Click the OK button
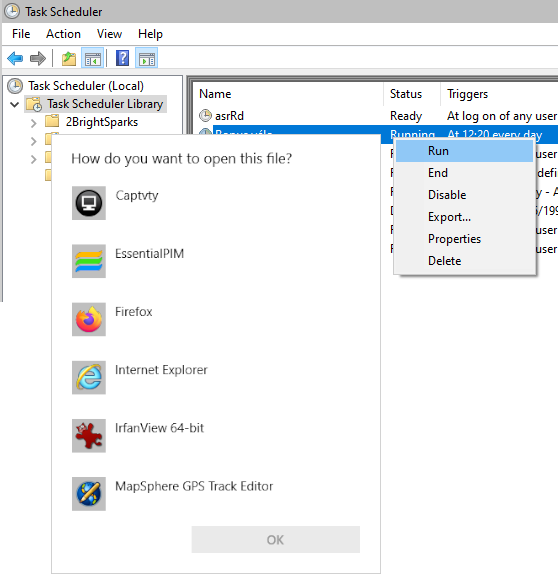 (x=275, y=540)
